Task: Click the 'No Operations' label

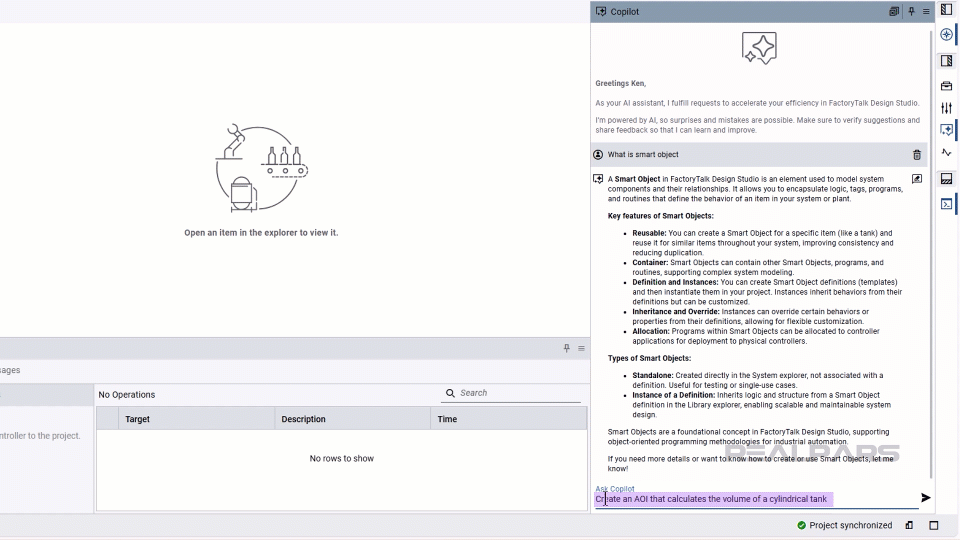Action: [x=127, y=395]
